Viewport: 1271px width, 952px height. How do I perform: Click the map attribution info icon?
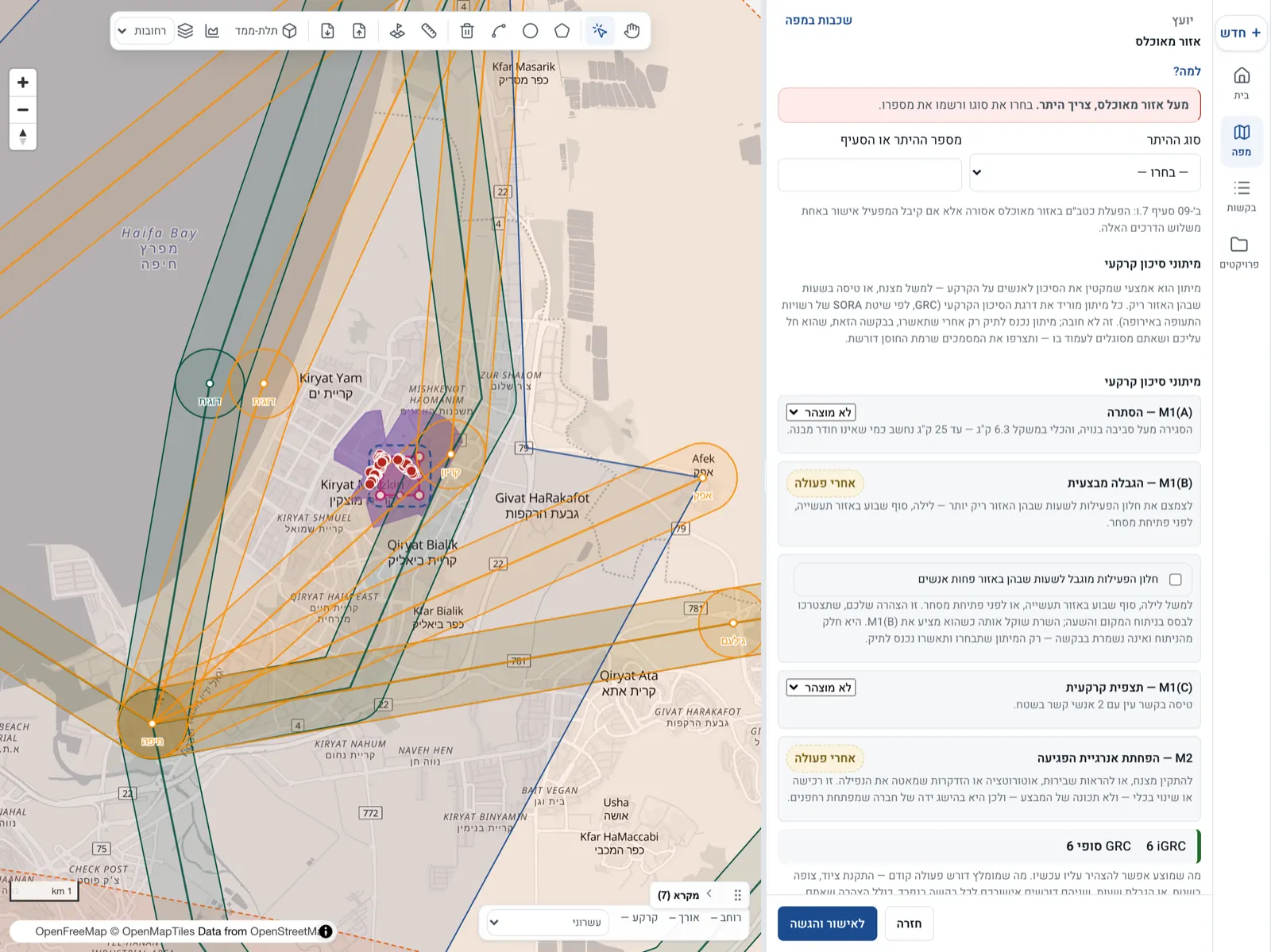pyautogui.click(x=325, y=931)
